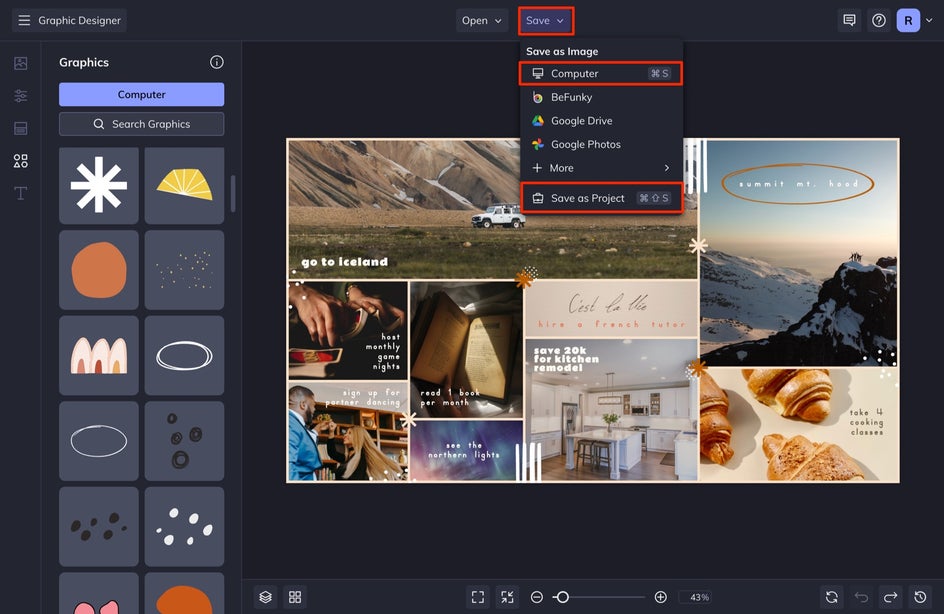Open the Open dropdown menu
This screenshot has width=944, height=614.
coord(482,20)
